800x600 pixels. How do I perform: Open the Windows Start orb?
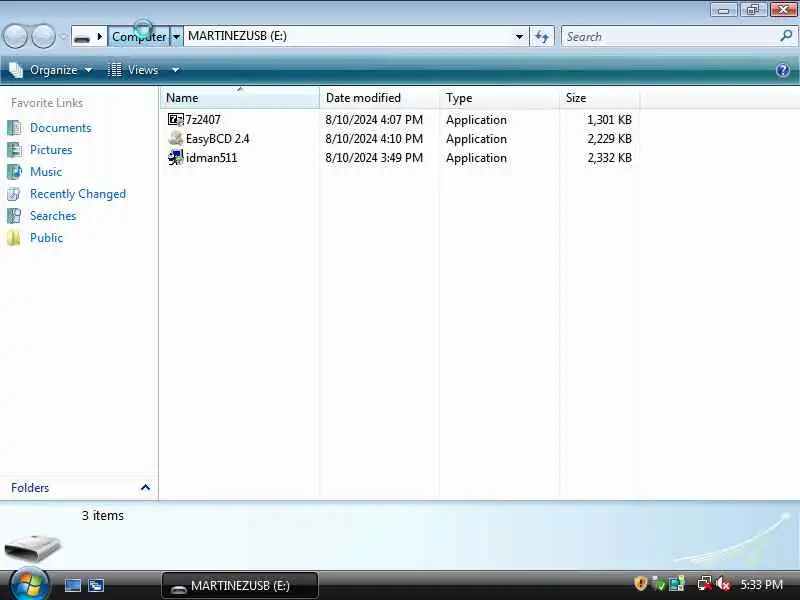tap(29, 585)
